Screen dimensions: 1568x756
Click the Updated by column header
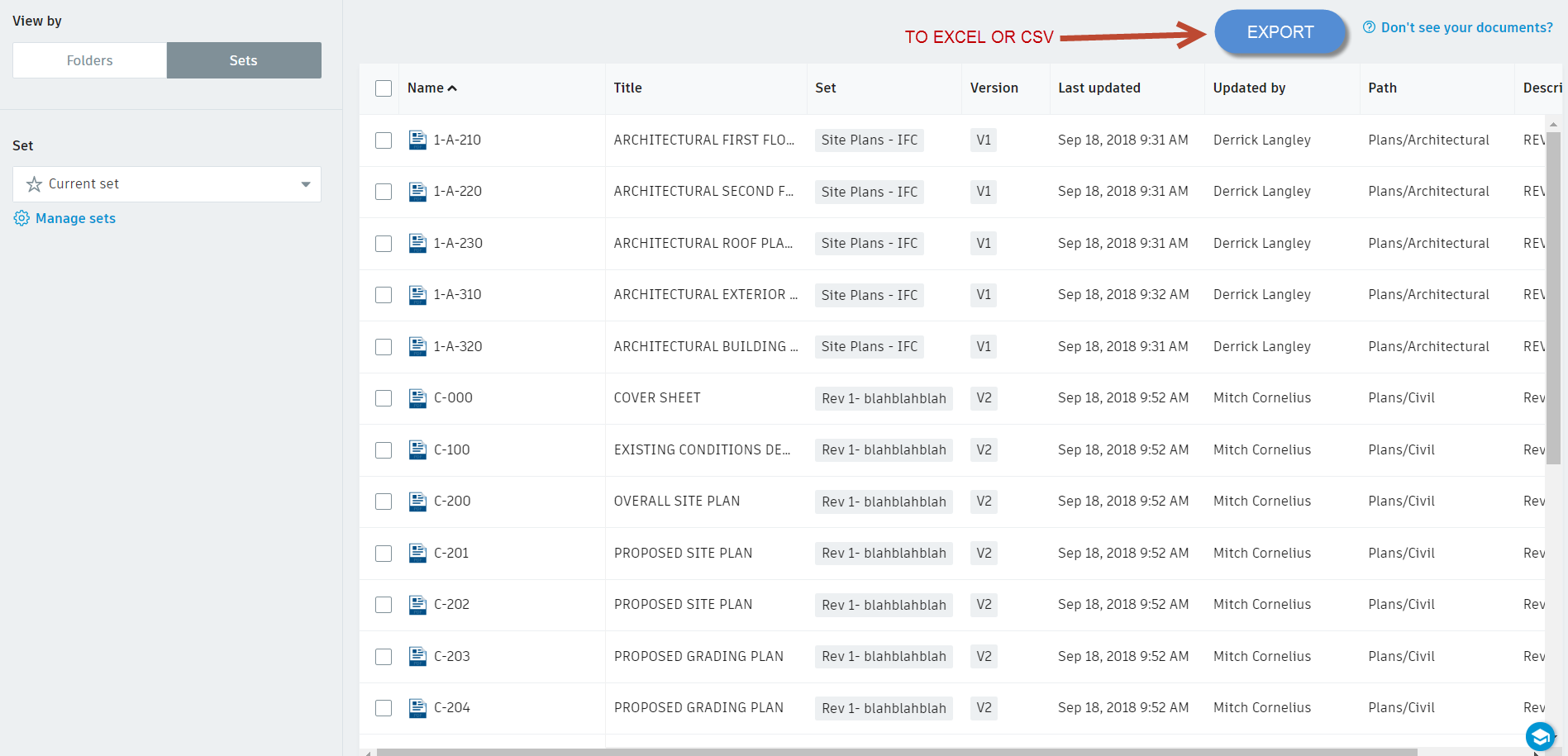1249,88
